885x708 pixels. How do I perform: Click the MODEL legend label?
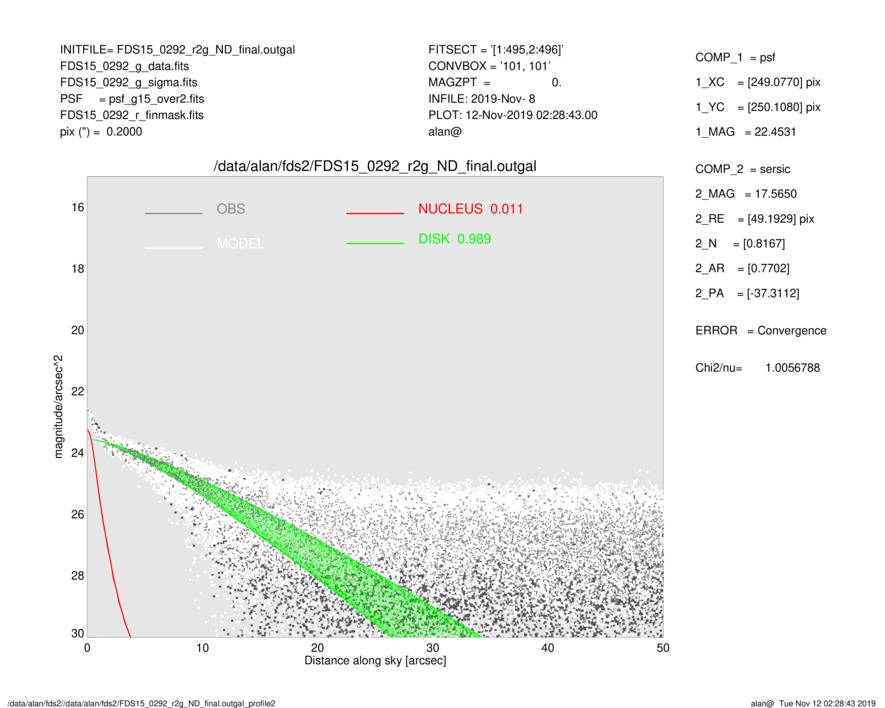coord(240,244)
